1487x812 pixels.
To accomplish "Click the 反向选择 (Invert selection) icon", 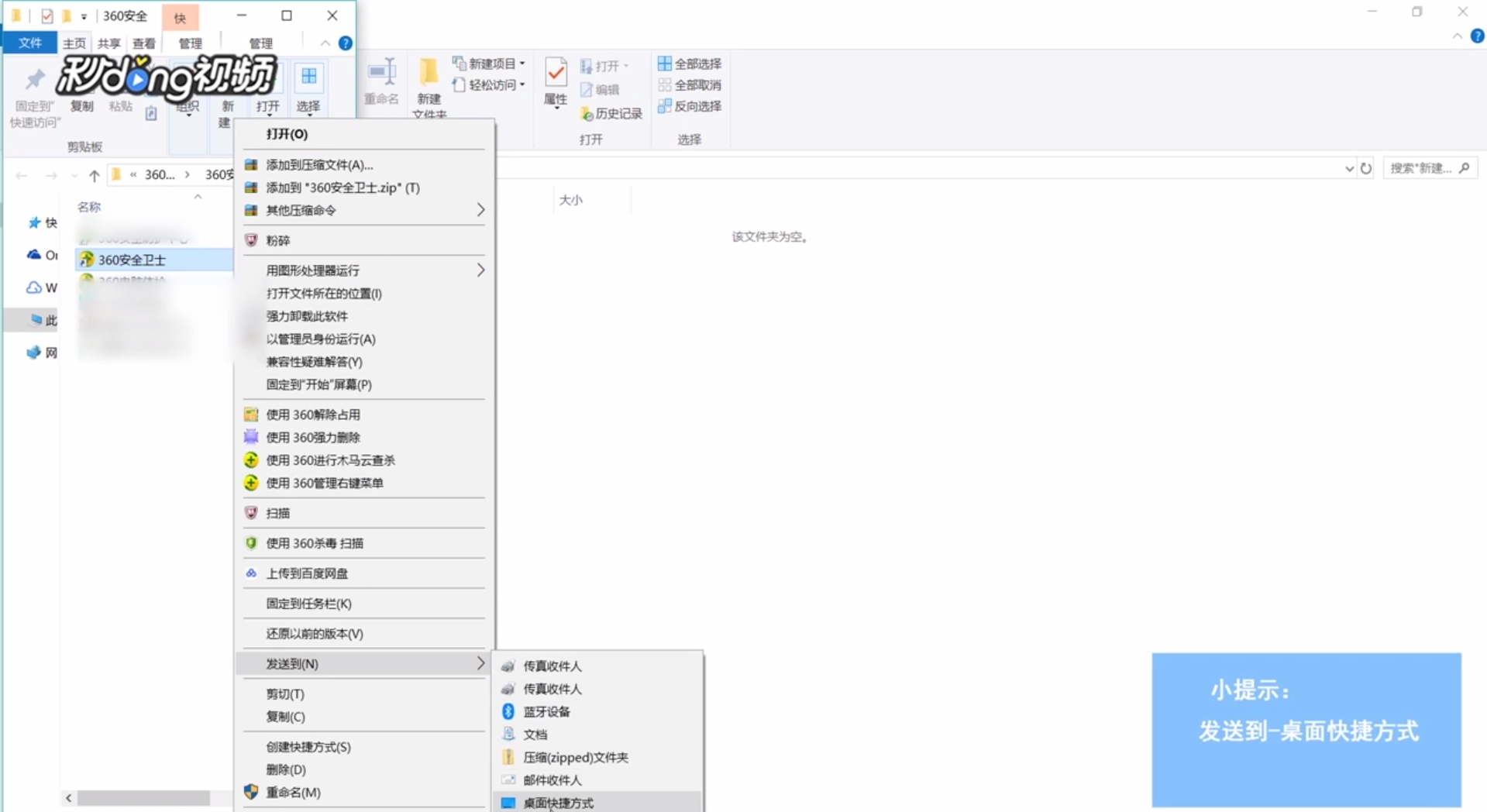I will point(688,107).
